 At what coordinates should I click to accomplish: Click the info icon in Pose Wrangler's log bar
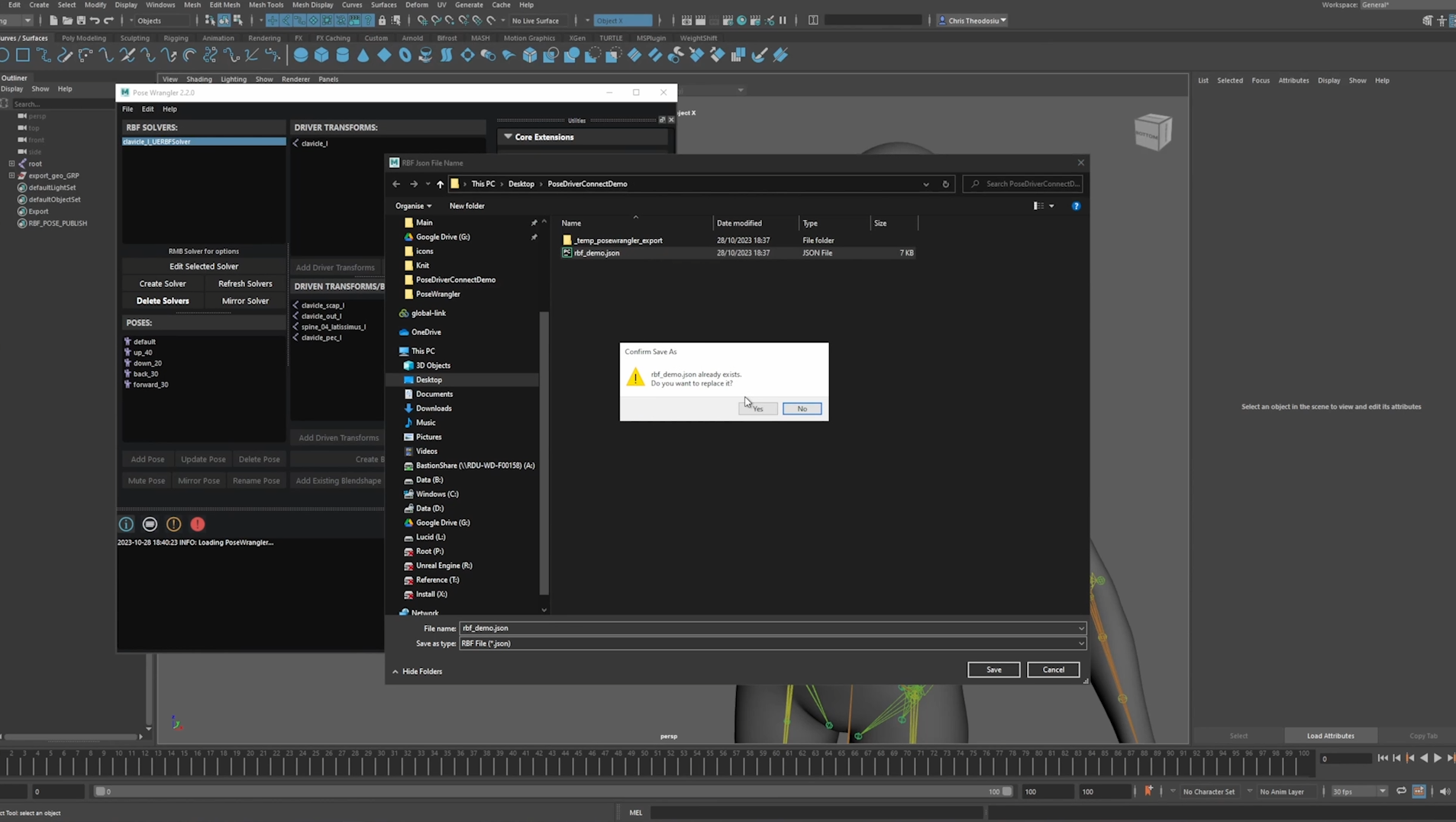coord(125,524)
